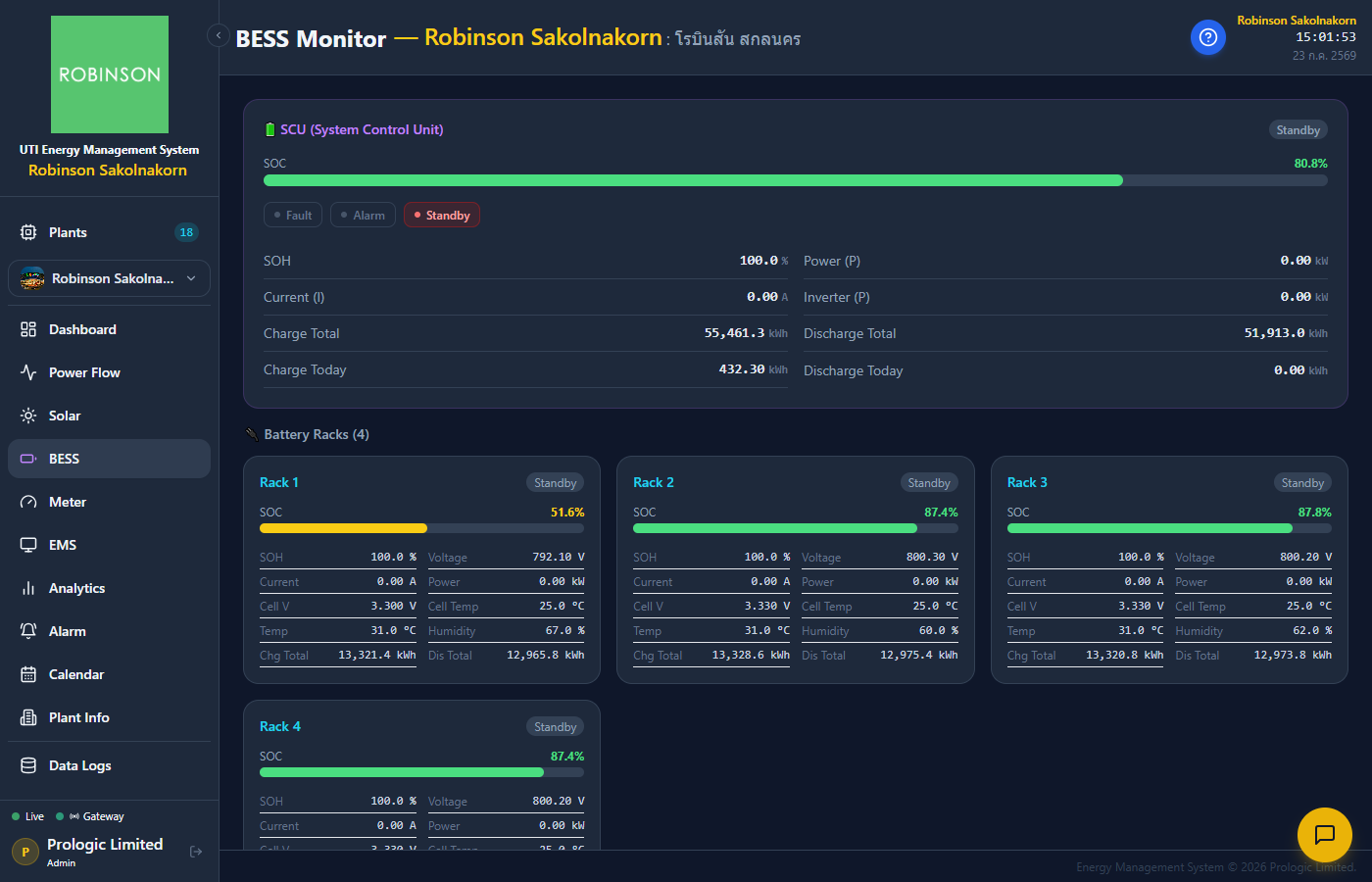The width and height of the screenshot is (1372, 882).
Task: Click the Plants count badge 18
Action: 186,232
